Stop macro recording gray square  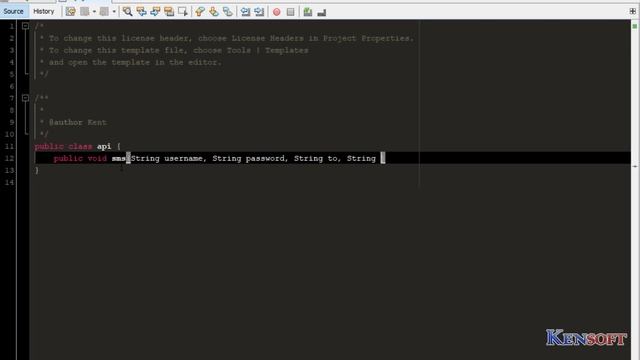[290, 12]
